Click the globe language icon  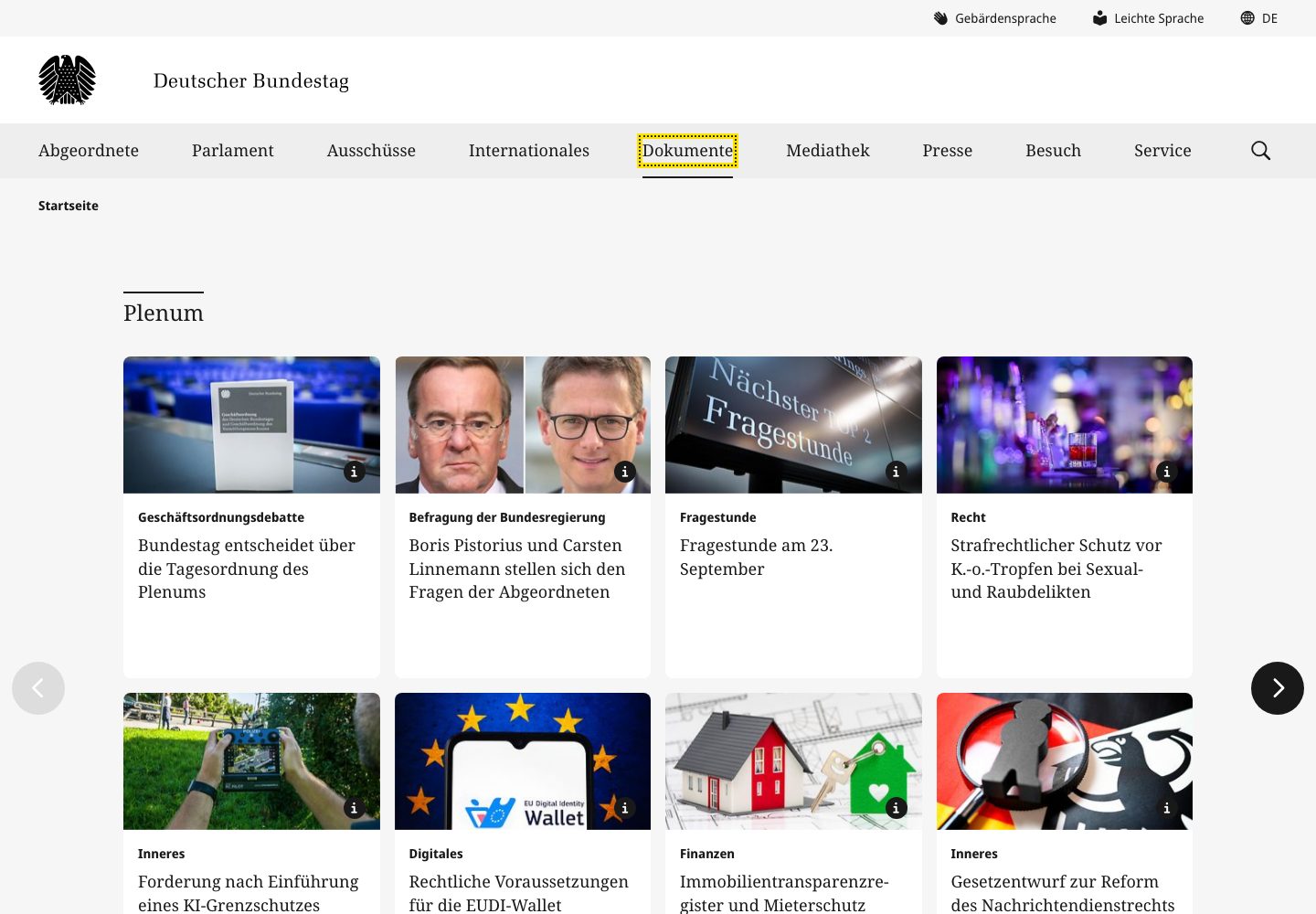coord(1247,18)
